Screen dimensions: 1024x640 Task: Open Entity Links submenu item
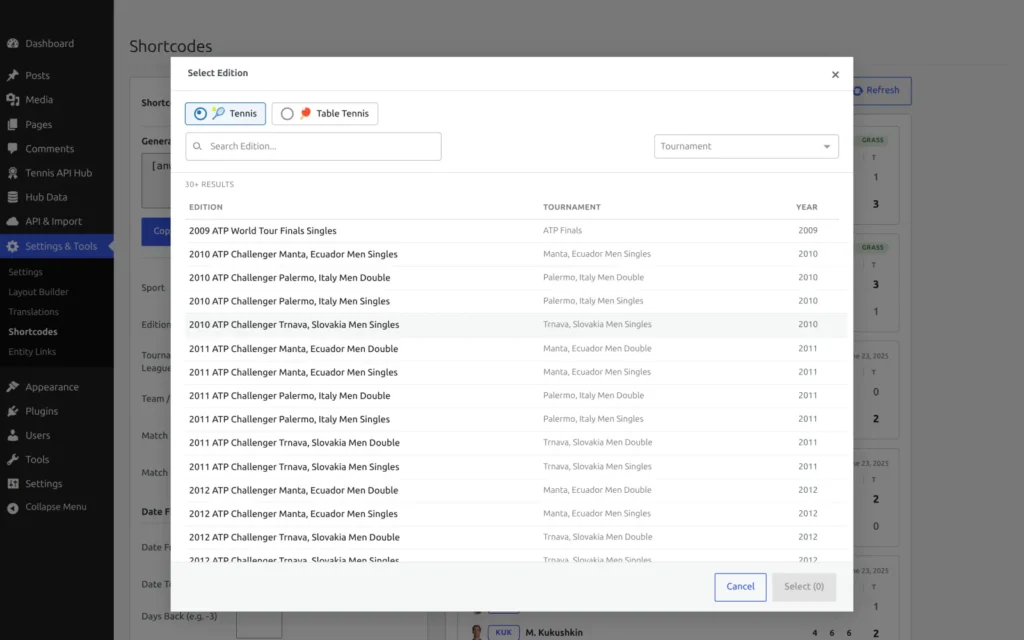point(32,351)
